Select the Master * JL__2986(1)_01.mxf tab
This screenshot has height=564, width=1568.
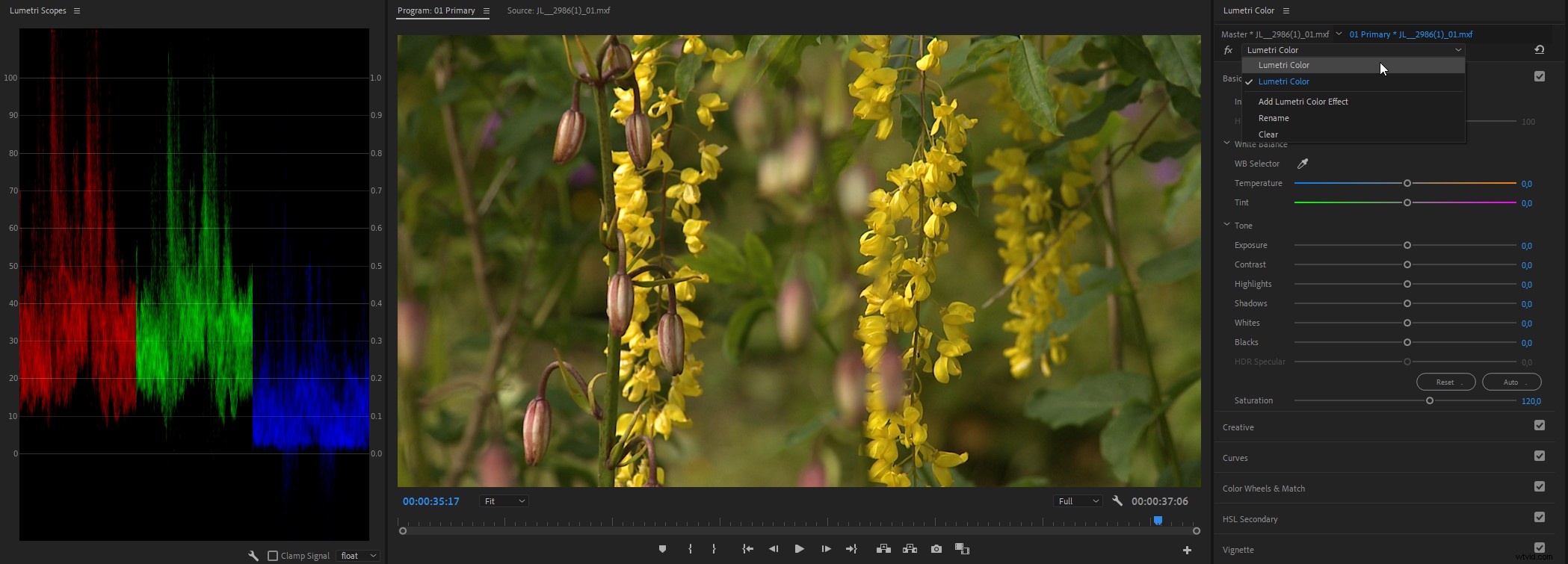tap(1275, 34)
